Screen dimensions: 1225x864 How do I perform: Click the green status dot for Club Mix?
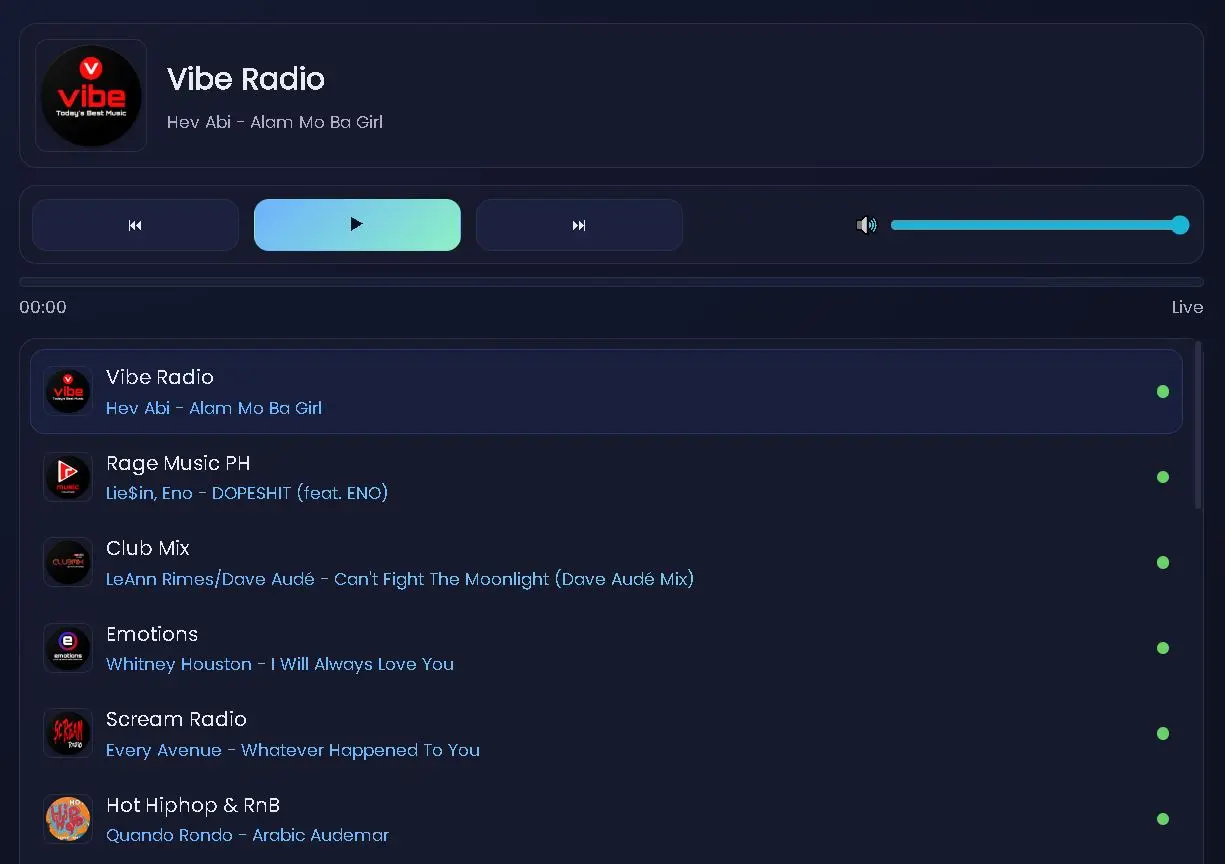coord(1163,562)
